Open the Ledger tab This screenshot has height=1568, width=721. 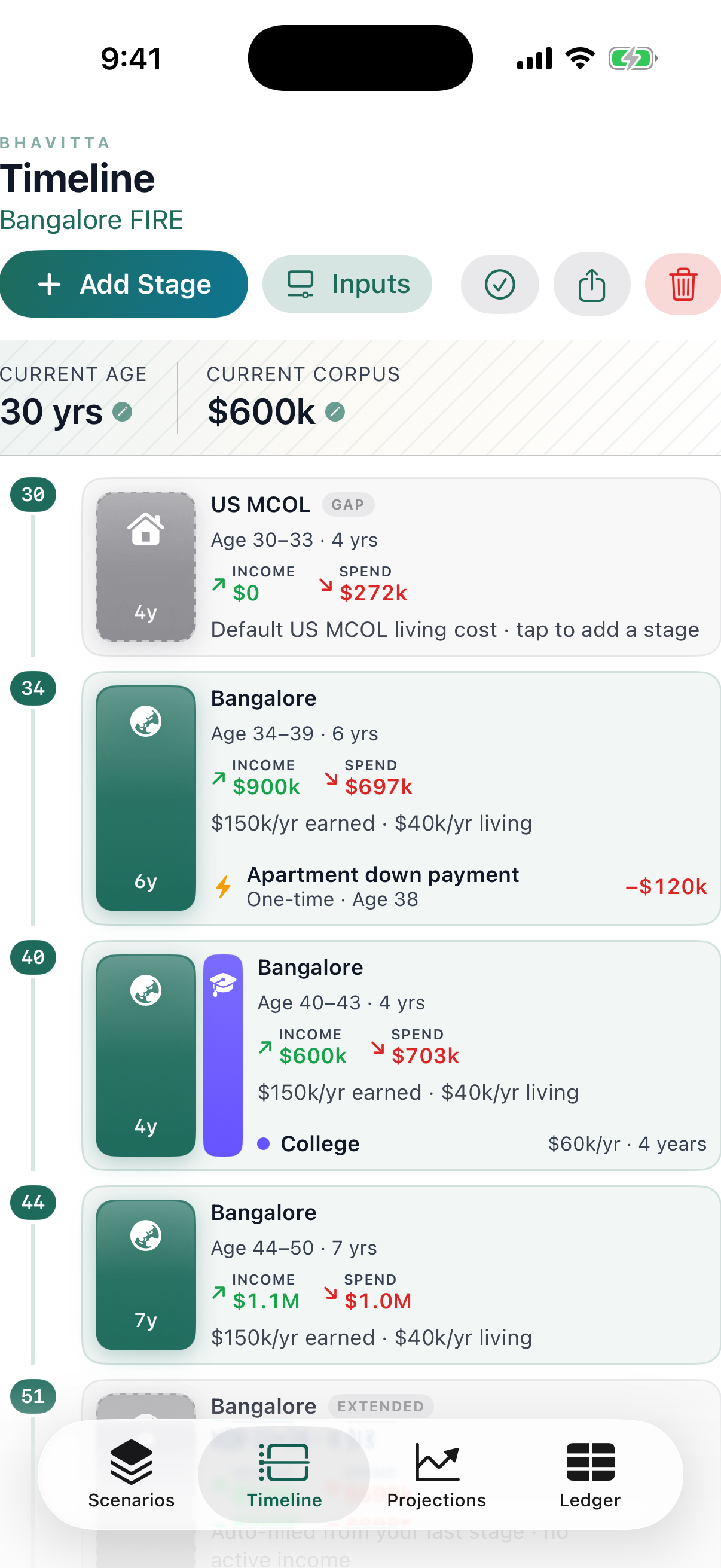tap(589, 1474)
